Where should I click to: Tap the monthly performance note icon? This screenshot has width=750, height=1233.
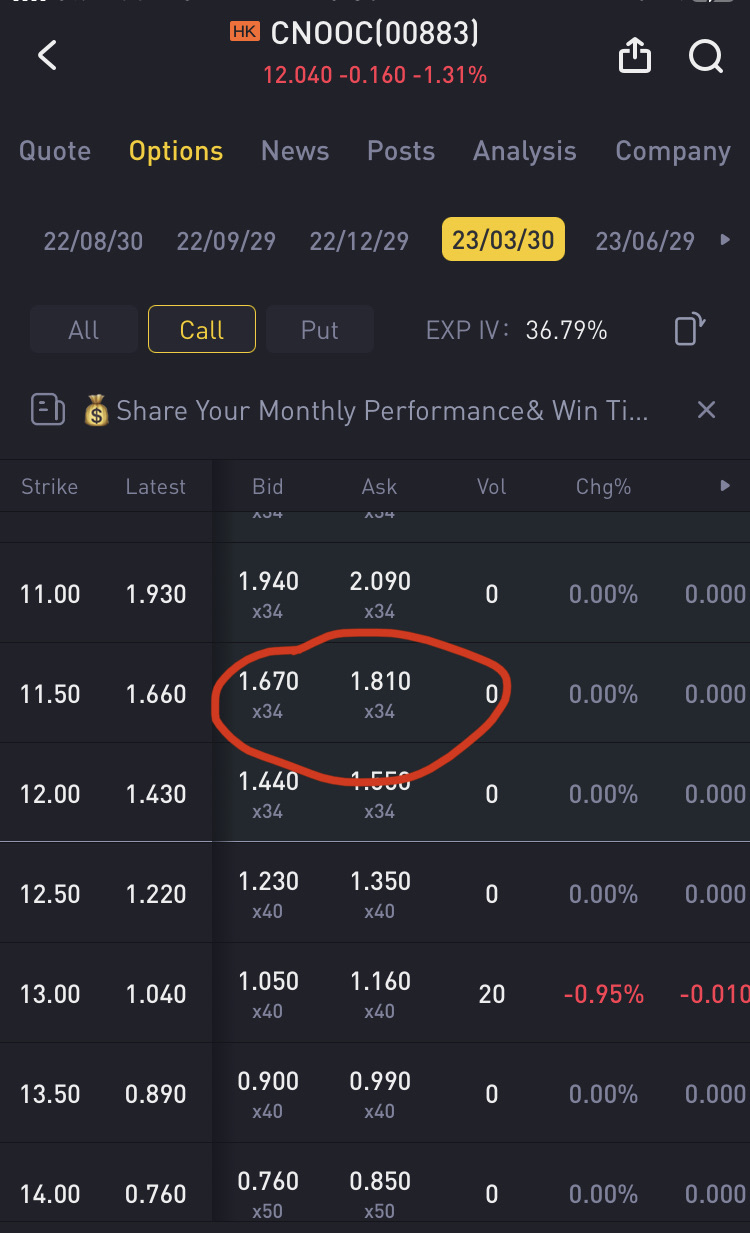coord(48,410)
